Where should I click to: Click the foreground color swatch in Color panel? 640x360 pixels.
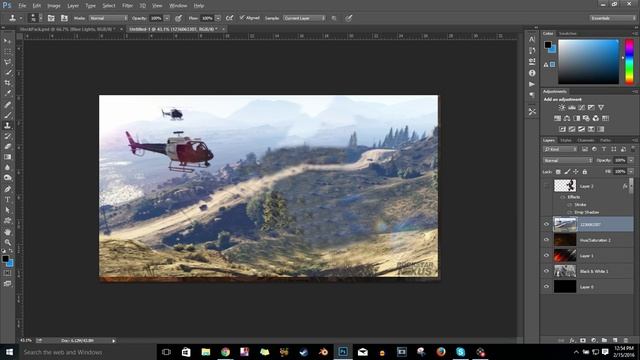(548, 44)
